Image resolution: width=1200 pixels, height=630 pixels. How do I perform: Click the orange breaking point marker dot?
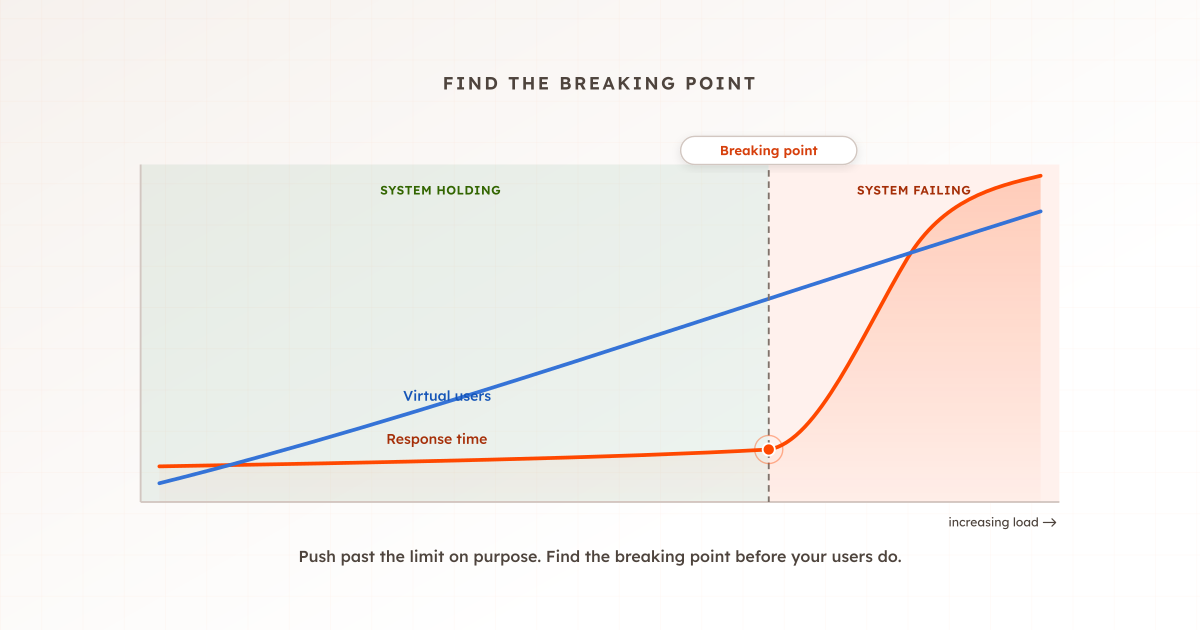(x=769, y=450)
